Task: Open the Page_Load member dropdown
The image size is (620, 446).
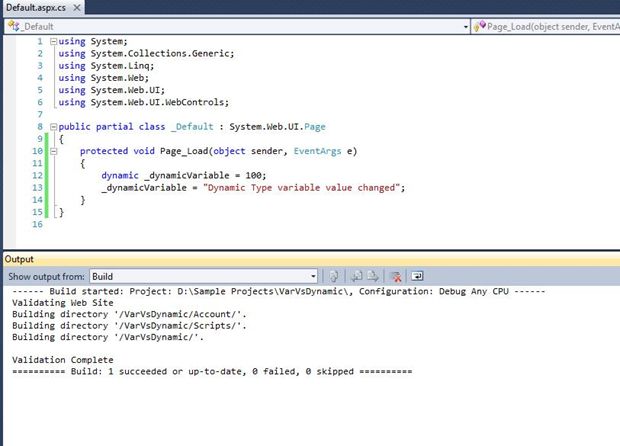Action: [545, 27]
